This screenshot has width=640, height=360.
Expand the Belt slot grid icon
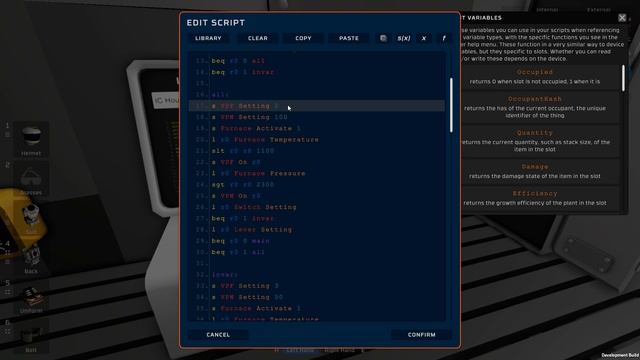coord(7,331)
